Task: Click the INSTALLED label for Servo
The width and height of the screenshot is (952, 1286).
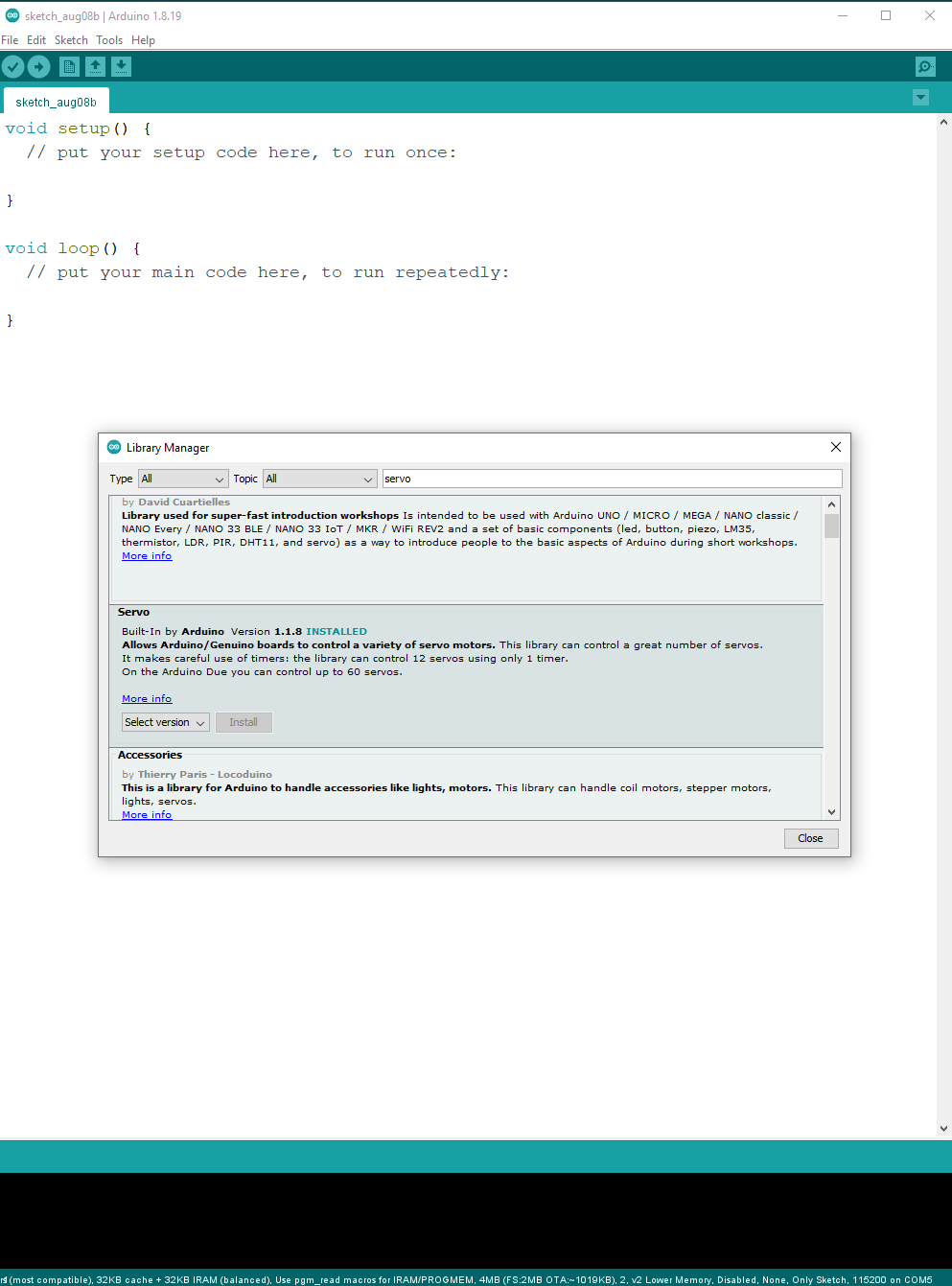Action: 337,632
